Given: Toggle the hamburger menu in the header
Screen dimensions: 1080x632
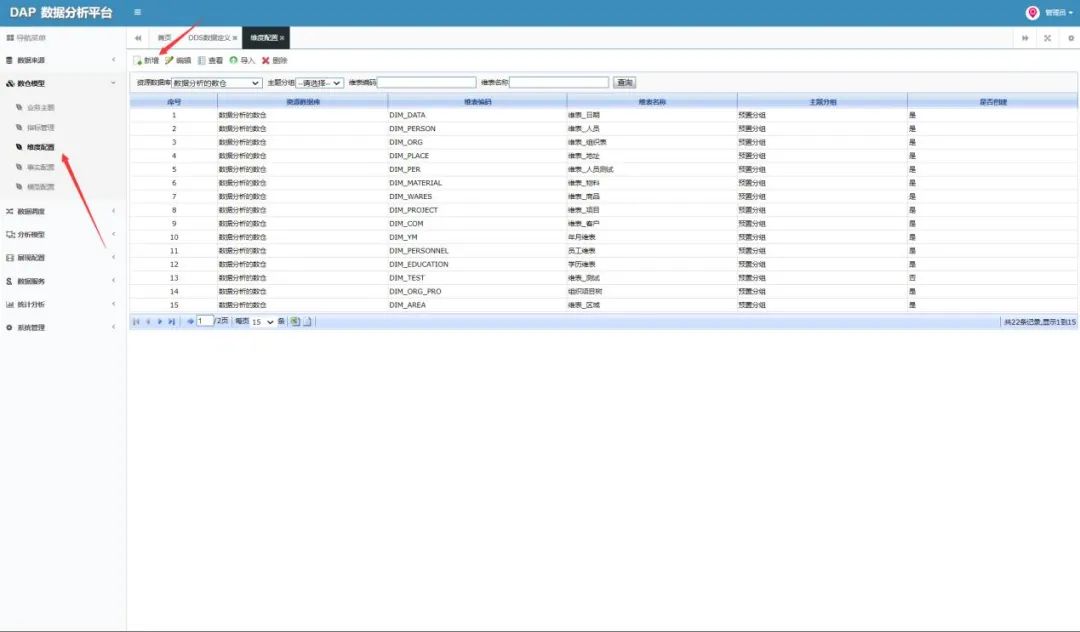Looking at the screenshot, I should pyautogui.click(x=138, y=12).
